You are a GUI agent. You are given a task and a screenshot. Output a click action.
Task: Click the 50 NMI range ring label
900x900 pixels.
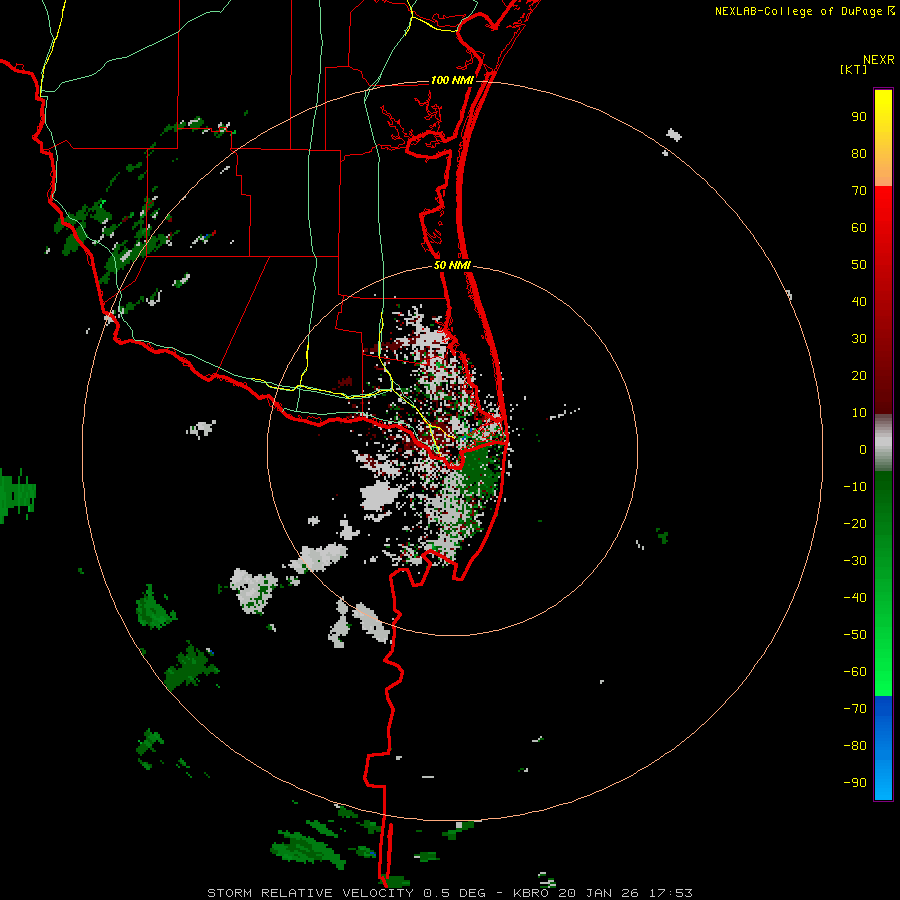[x=452, y=265]
